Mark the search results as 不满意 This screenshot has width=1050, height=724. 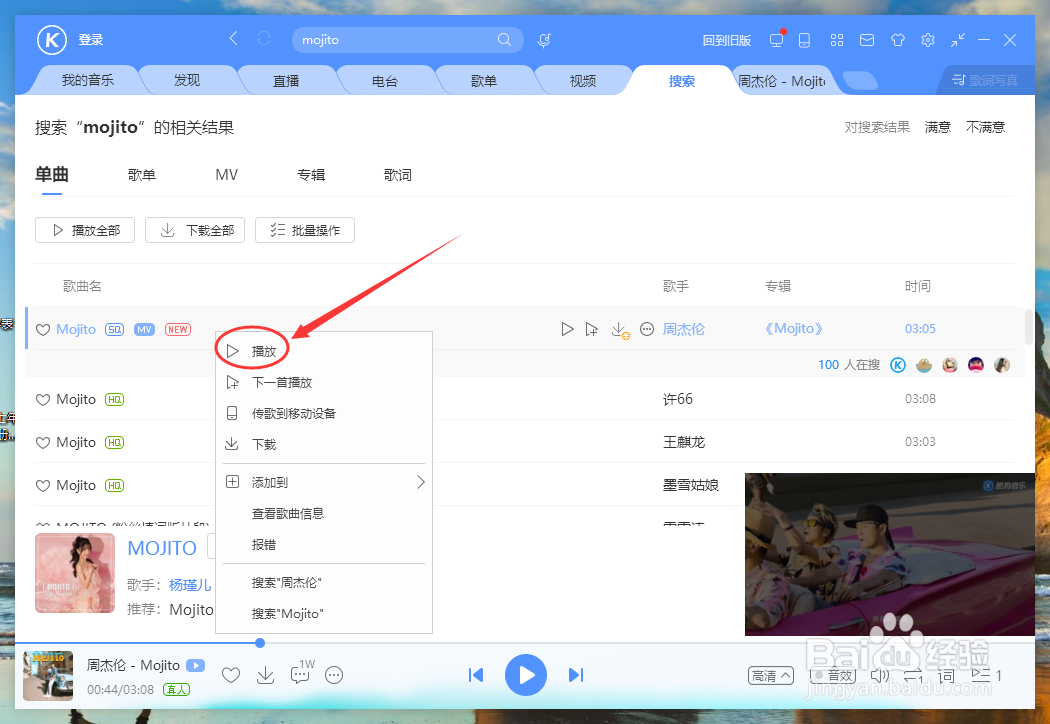tap(985, 127)
